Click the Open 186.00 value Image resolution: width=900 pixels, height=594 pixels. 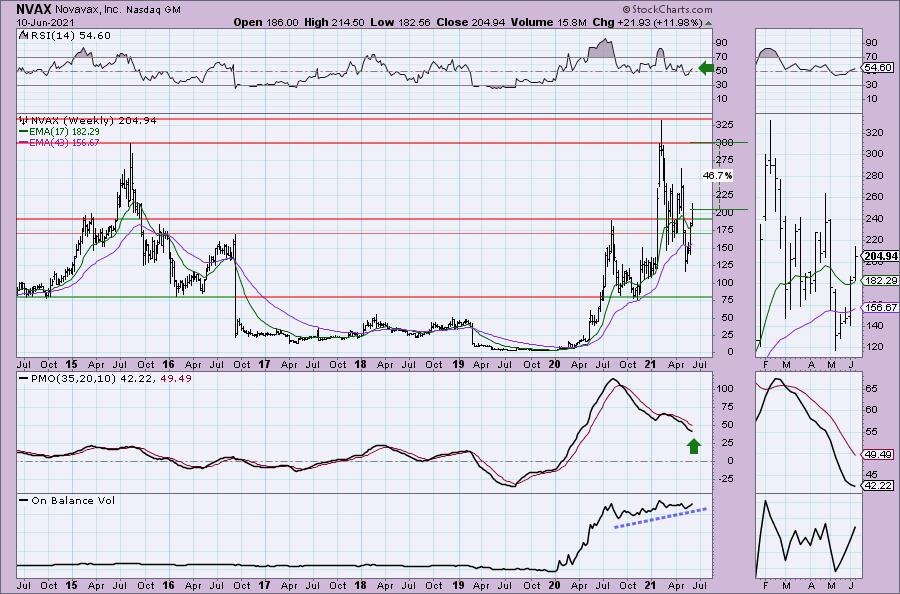point(266,22)
